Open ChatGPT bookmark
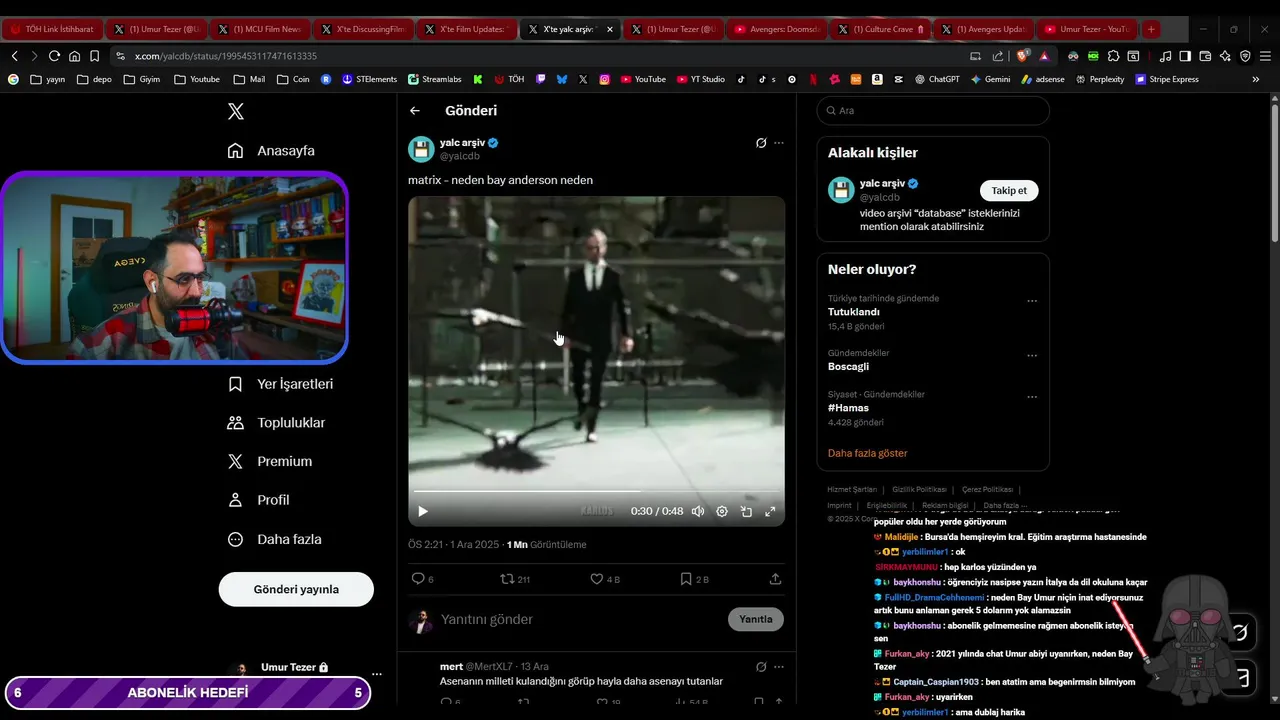 pyautogui.click(x=937, y=79)
